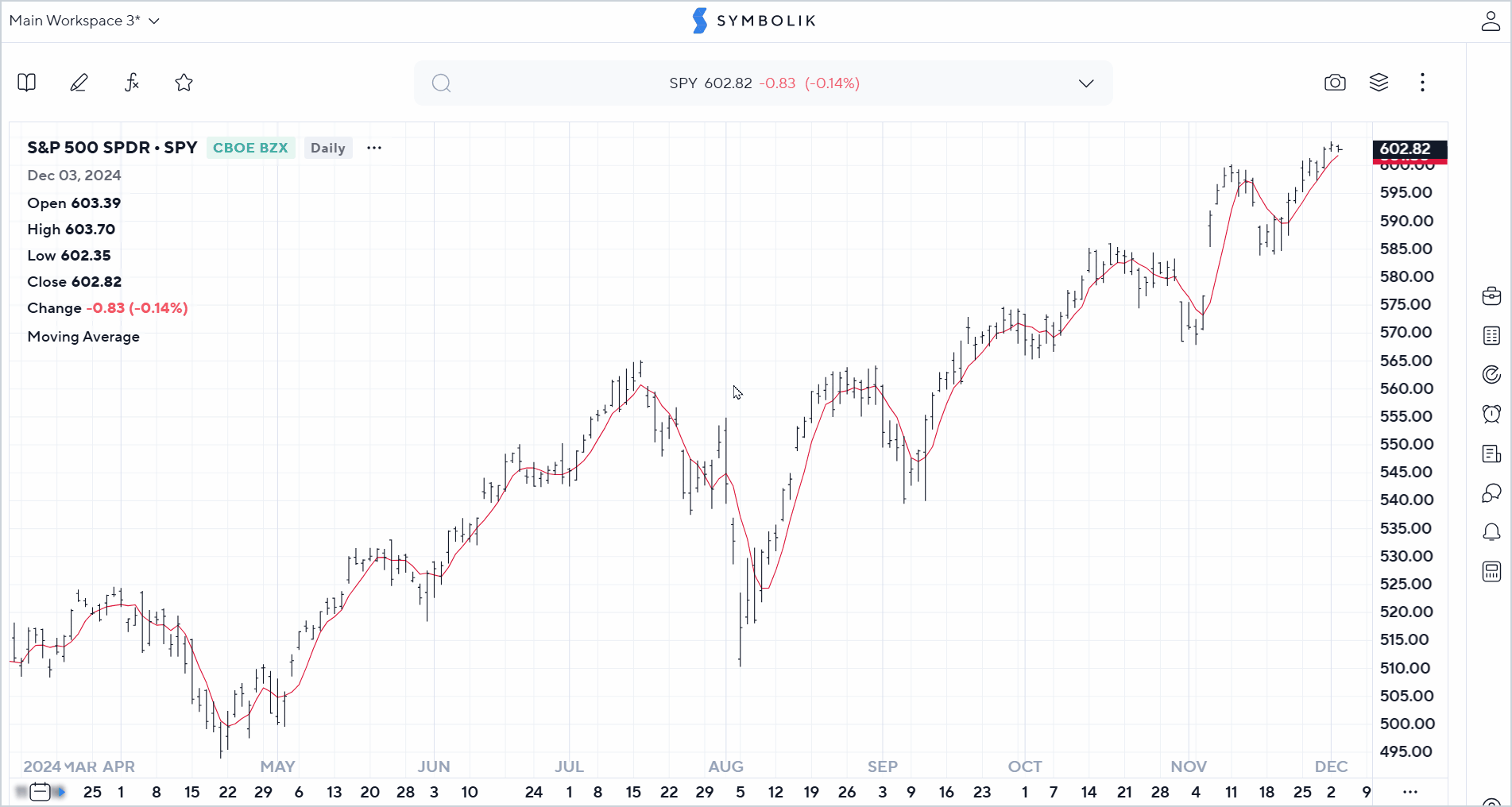This screenshot has width=1512, height=807.
Task: Click the SPY symbol search field
Action: (x=764, y=83)
